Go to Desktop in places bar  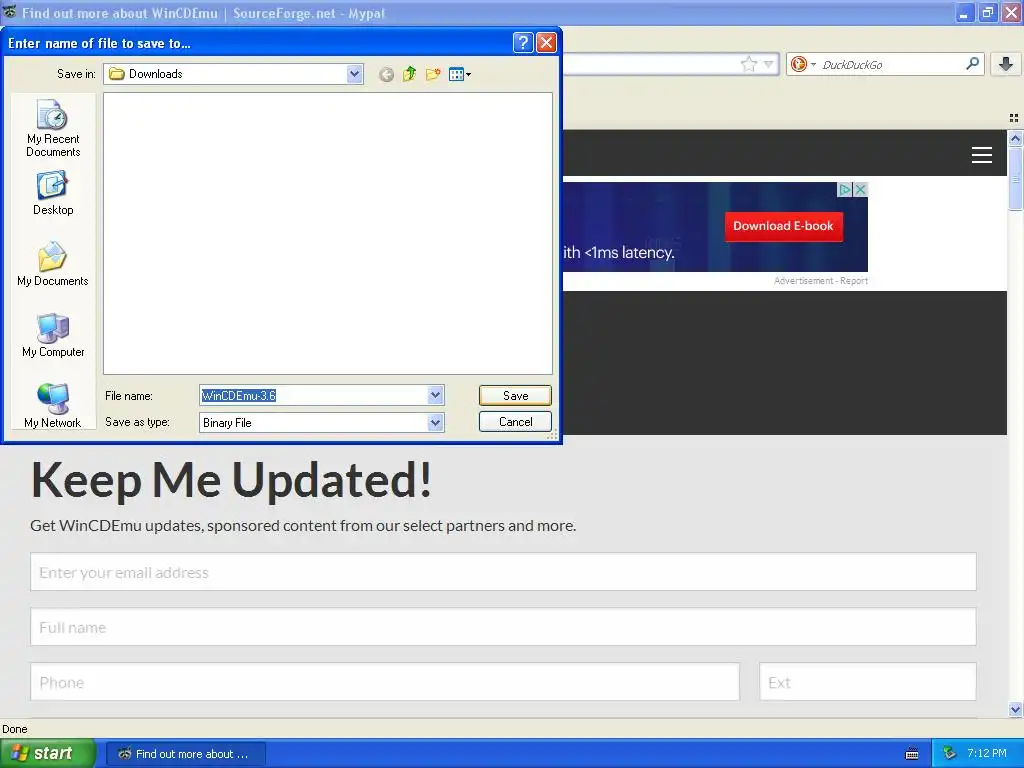coord(53,193)
